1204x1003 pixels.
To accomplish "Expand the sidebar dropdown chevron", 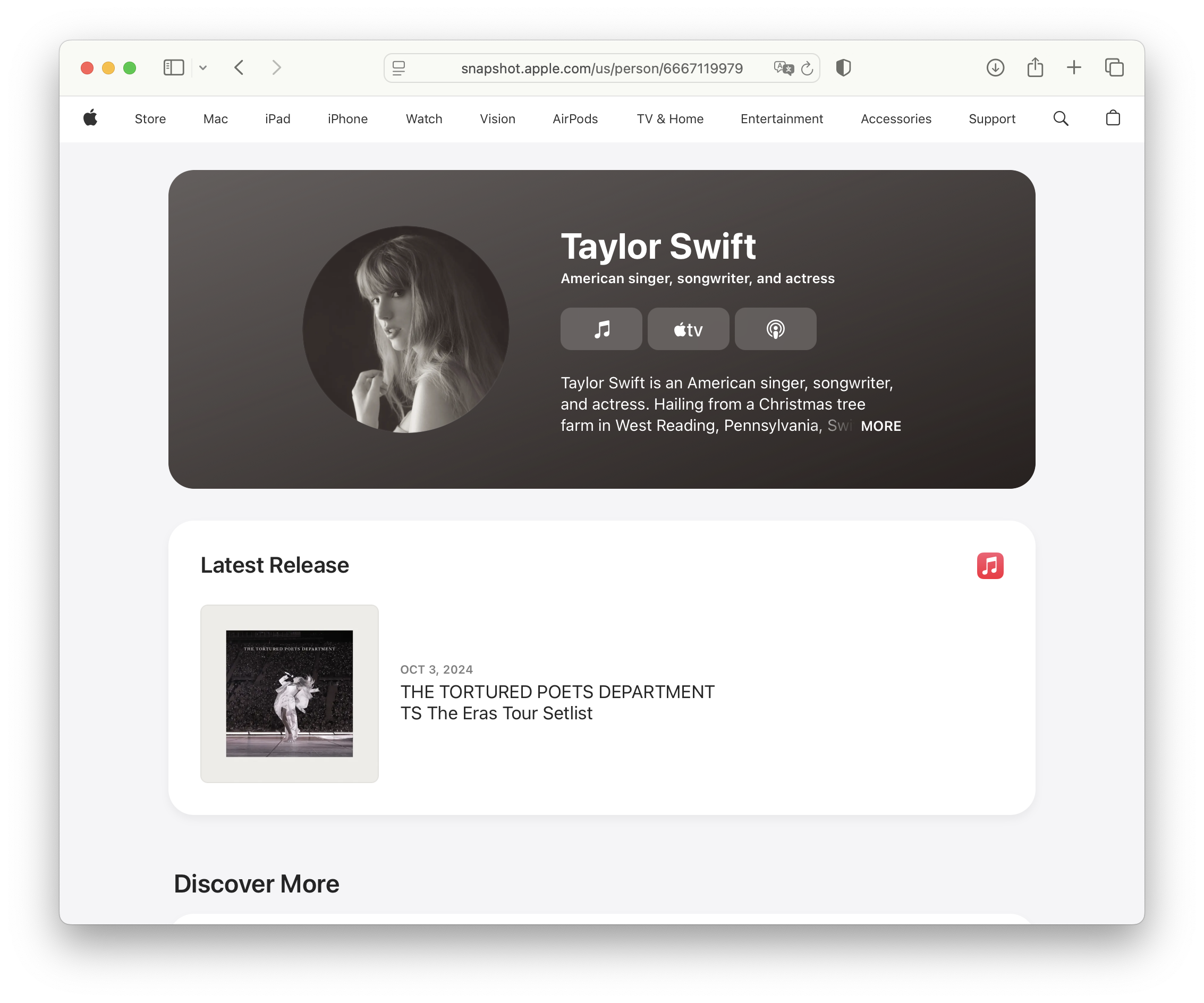I will click(203, 67).
